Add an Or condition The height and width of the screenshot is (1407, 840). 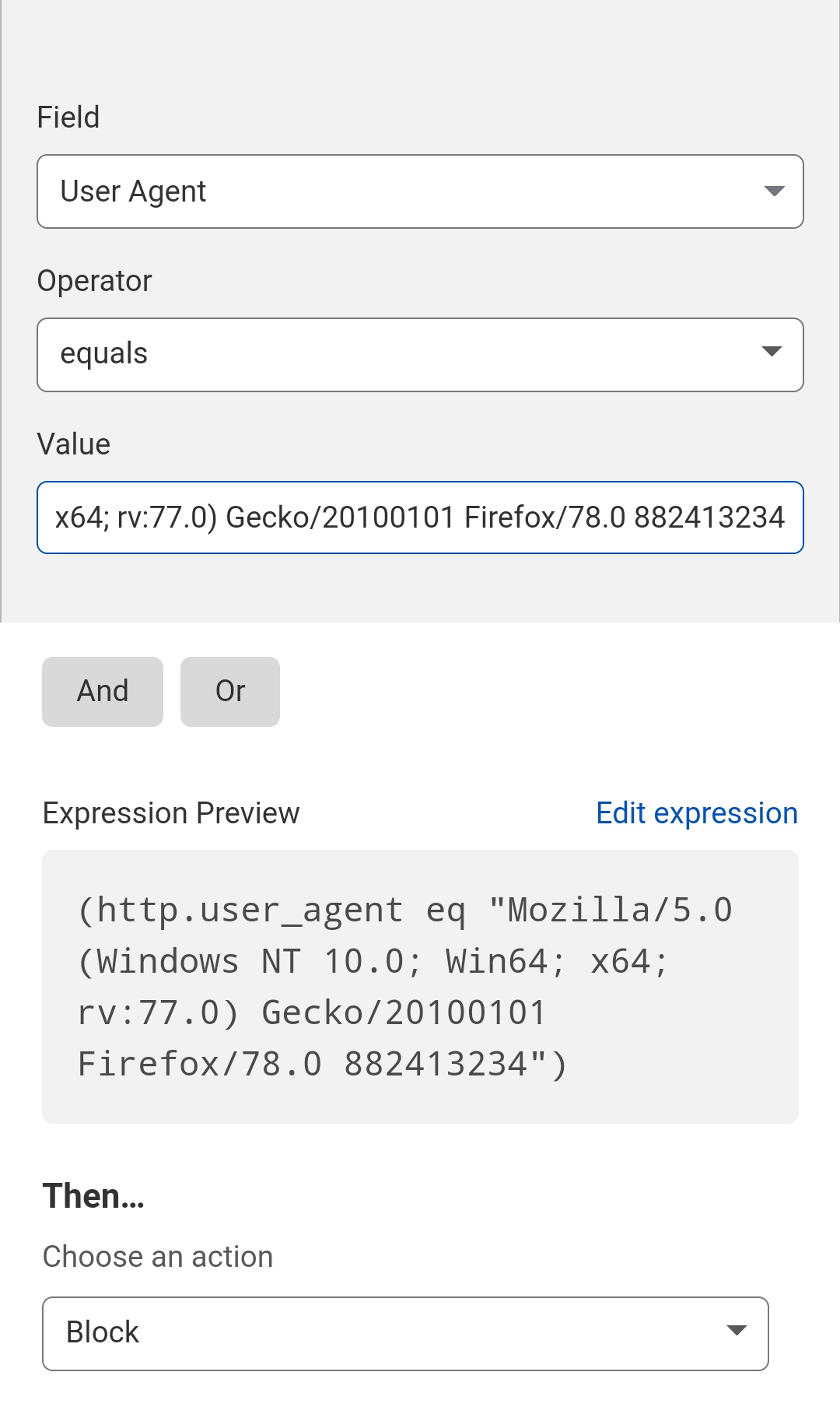tap(230, 692)
